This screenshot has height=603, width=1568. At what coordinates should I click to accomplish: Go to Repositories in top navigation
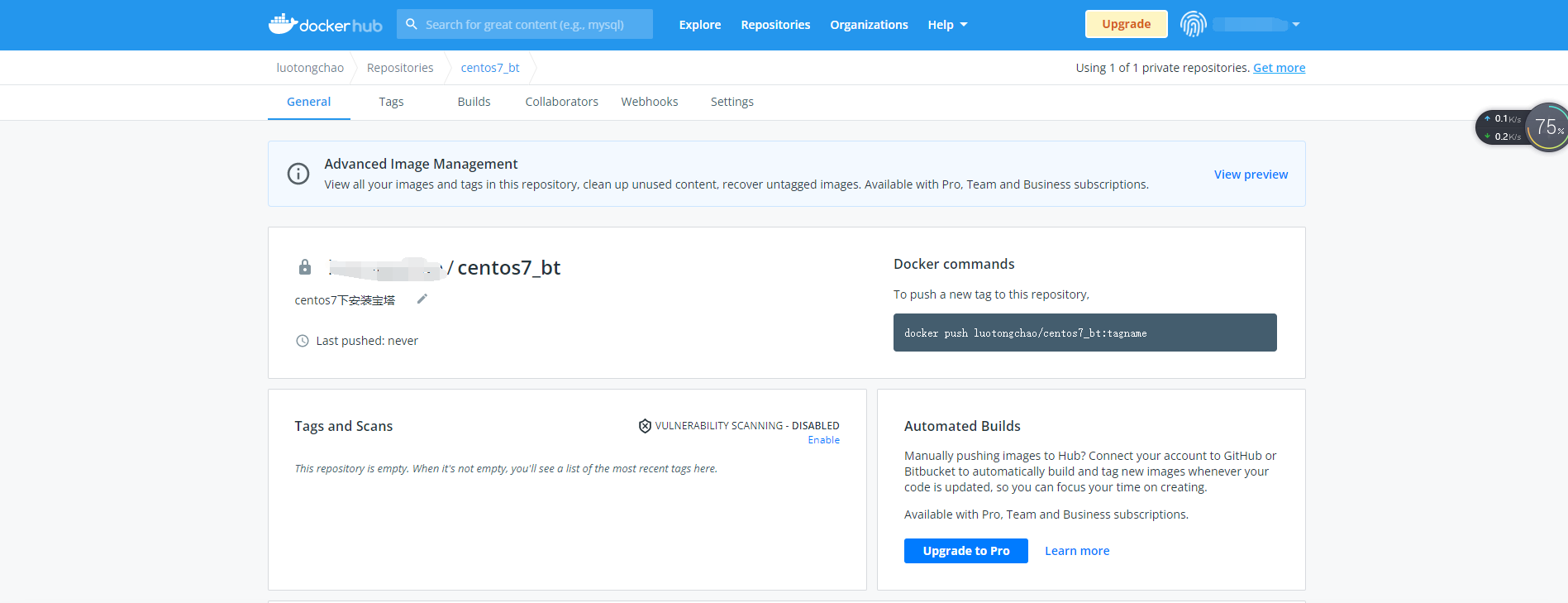tap(775, 25)
